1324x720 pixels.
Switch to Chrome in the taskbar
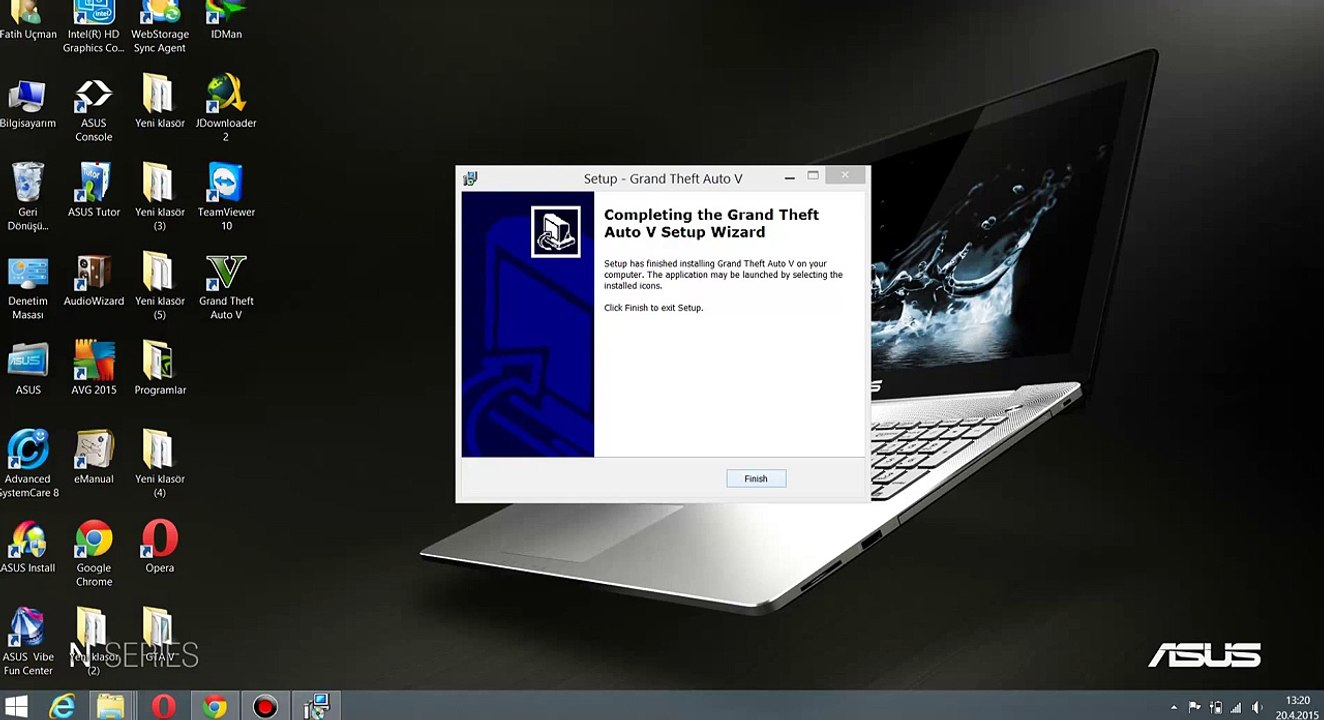pyautogui.click(x=214, y=707)
